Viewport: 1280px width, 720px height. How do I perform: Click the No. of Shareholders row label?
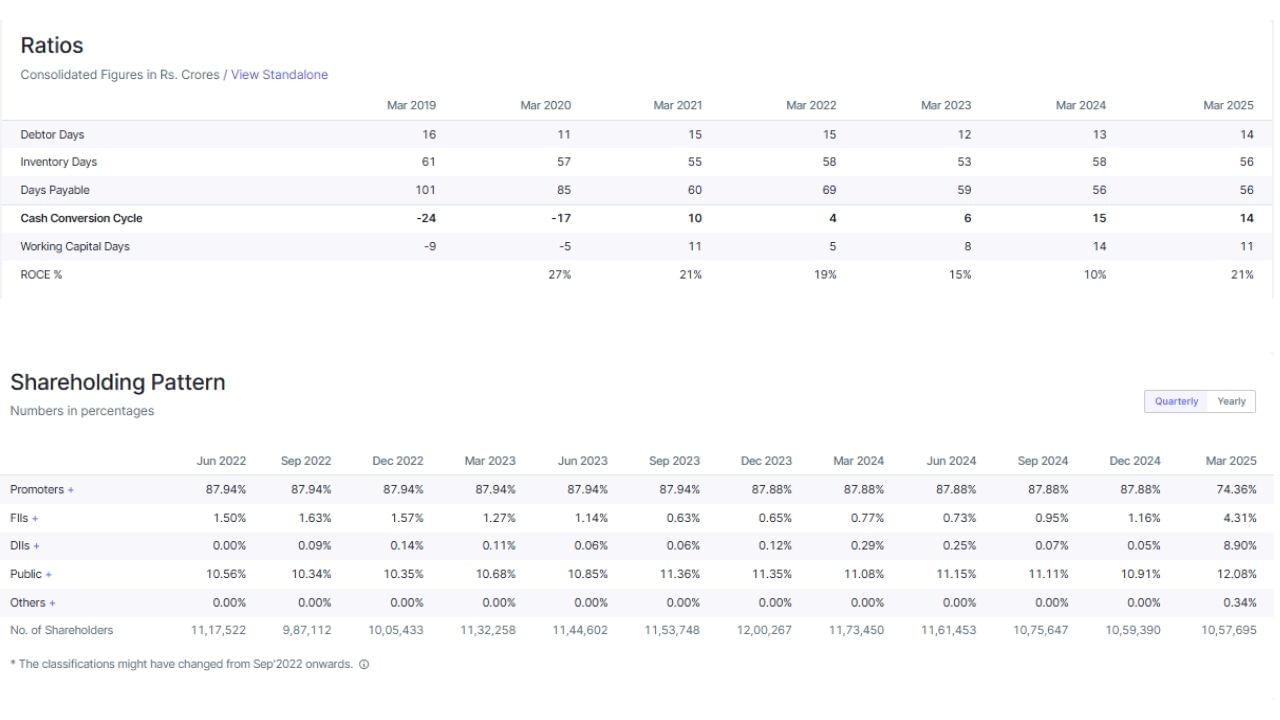tap(61, 630)
